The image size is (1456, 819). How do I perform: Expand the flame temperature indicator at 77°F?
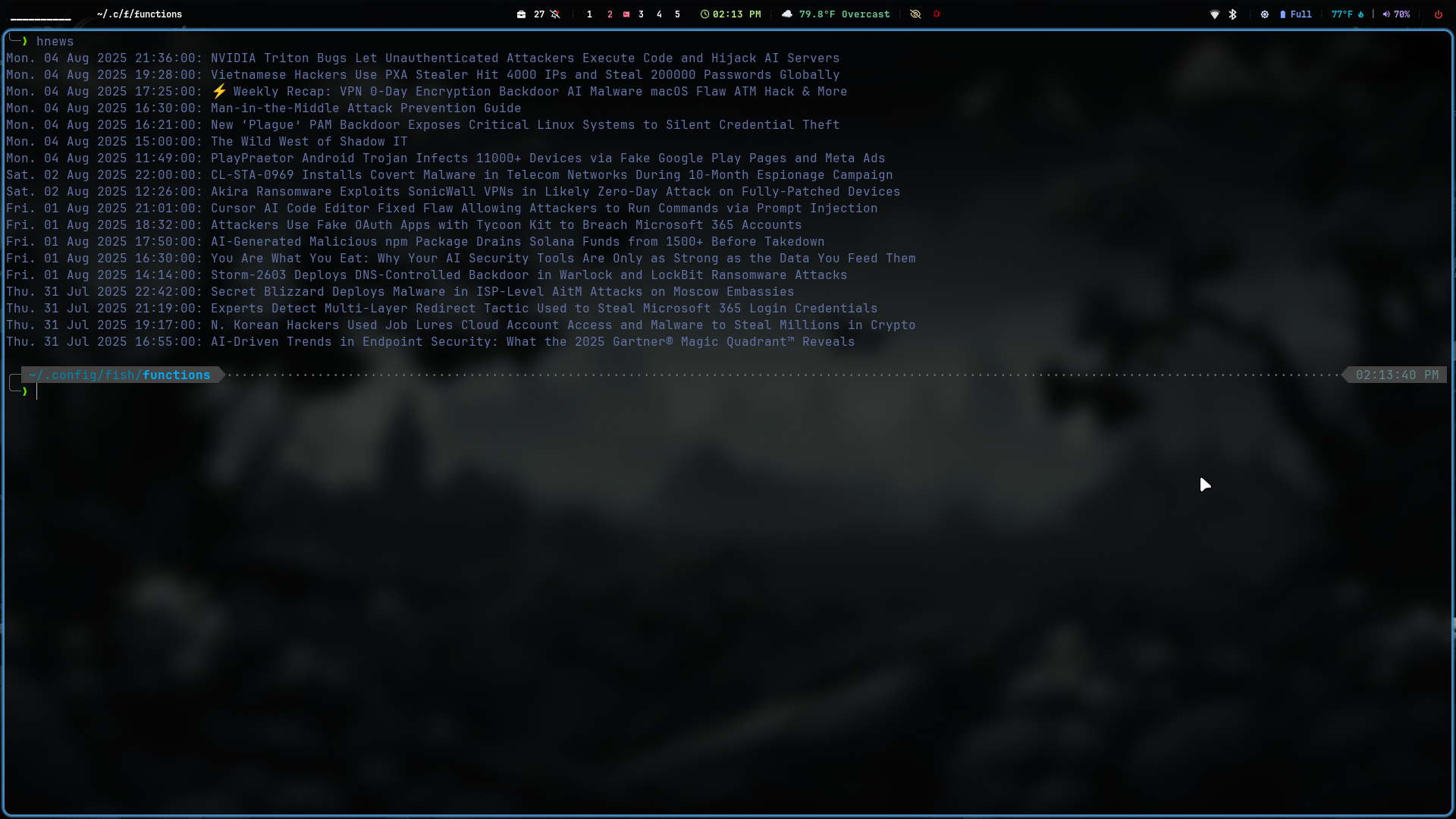1350,14
